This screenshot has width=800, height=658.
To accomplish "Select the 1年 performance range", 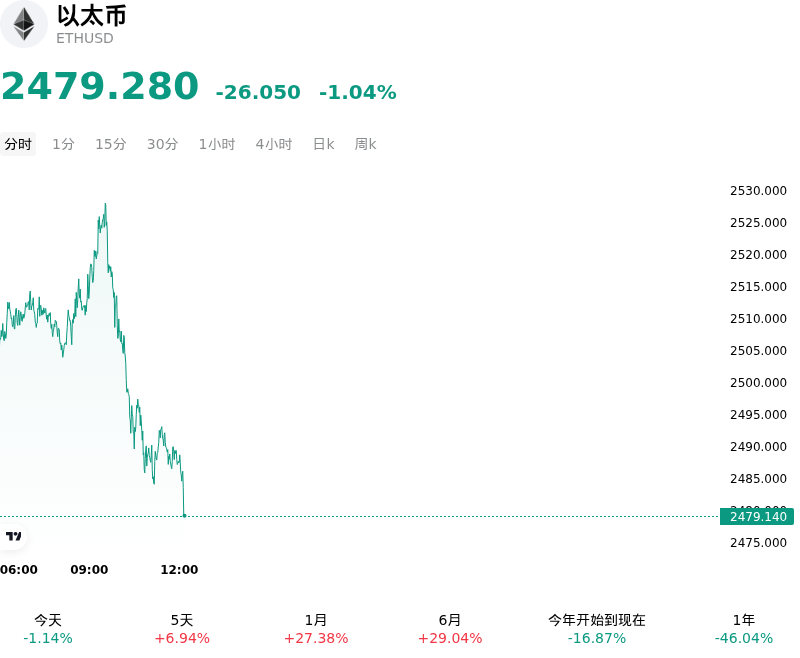I will point(744,629).
